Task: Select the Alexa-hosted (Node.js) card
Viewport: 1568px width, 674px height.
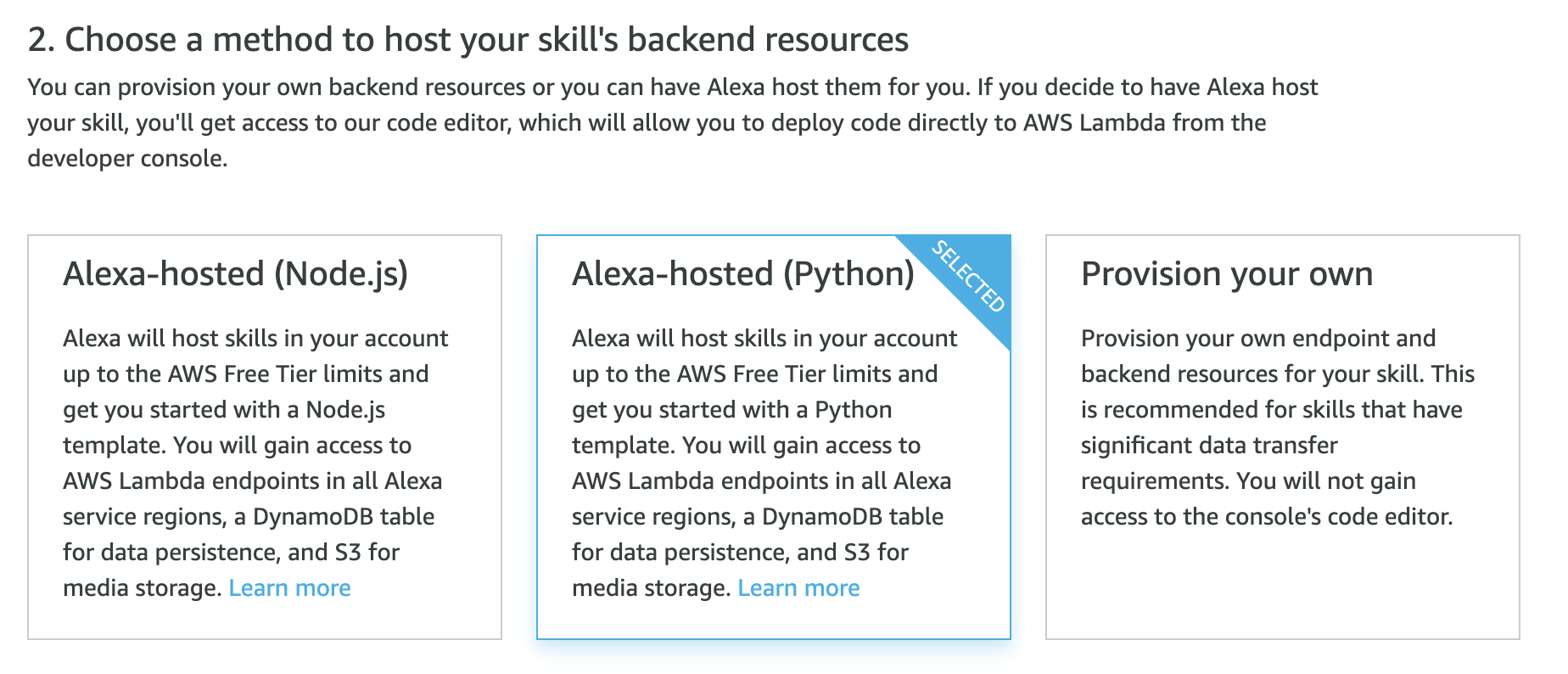Action: tap(265, 437)
